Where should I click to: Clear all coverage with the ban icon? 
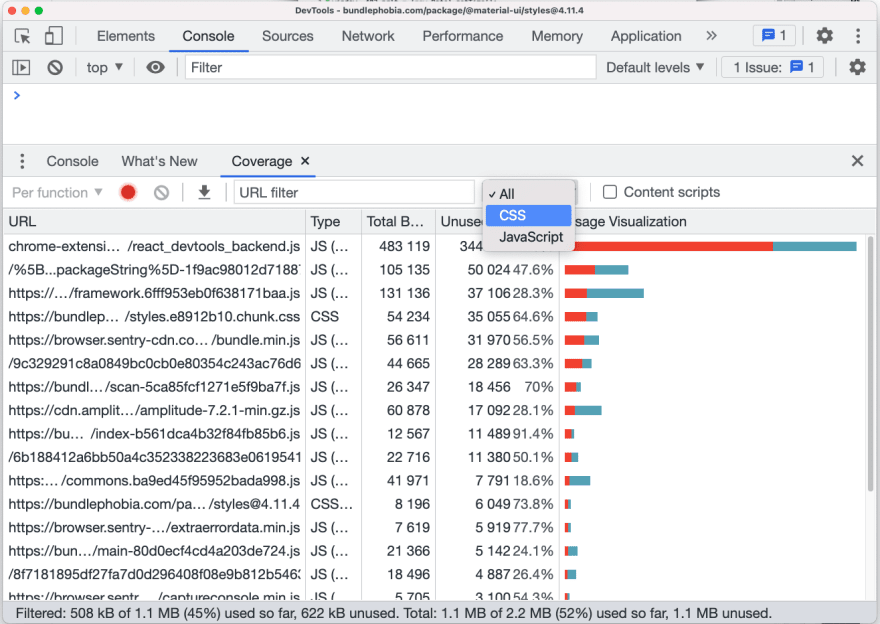[x=161, y=192]
